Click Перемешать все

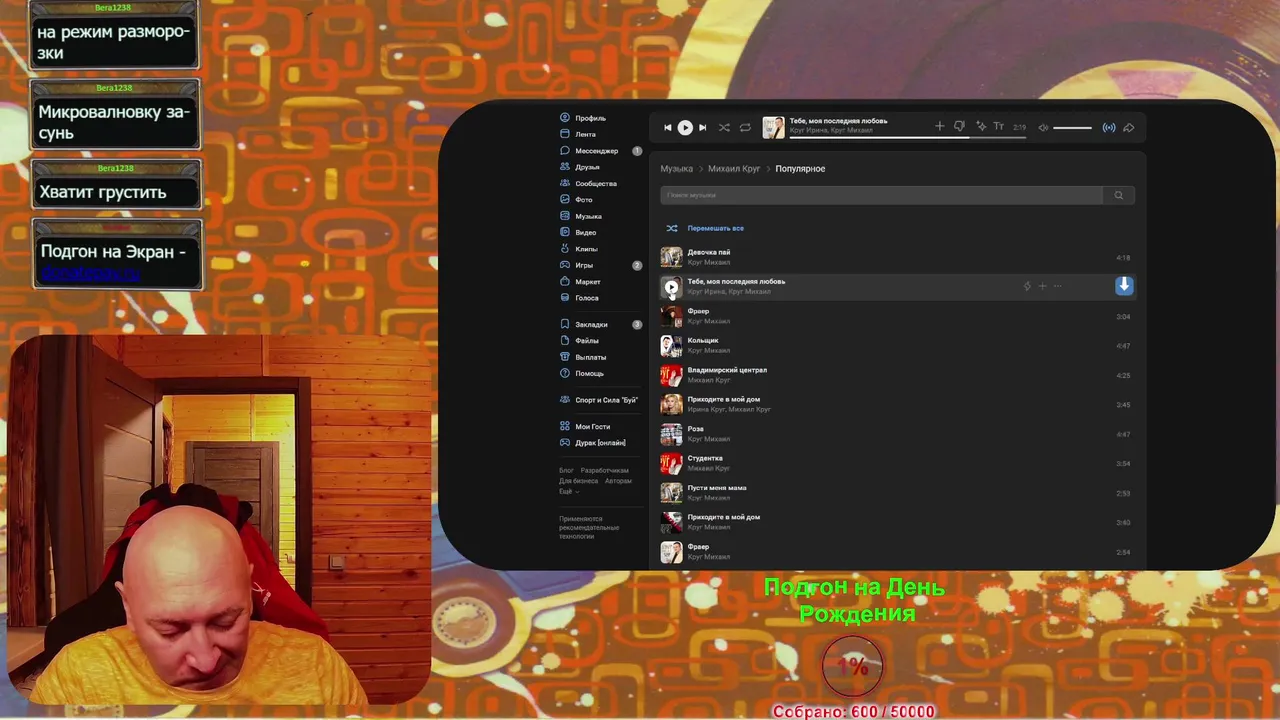point(705,228)
